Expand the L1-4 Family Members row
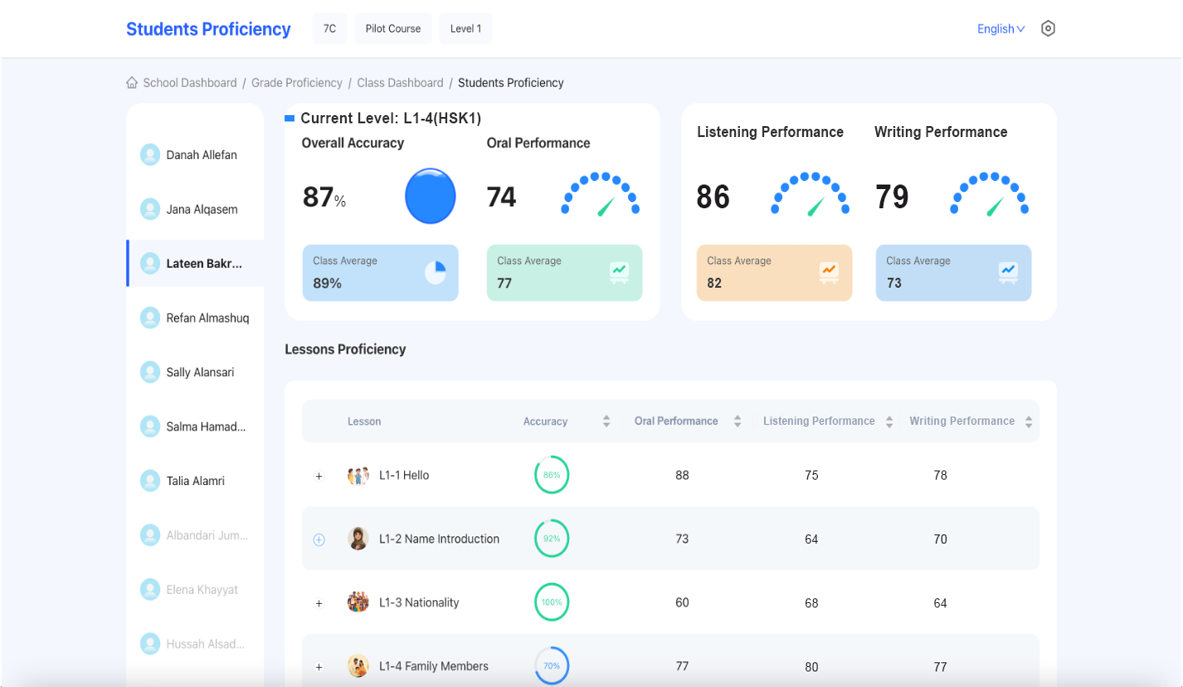Viewport: 1183px width, 687px height. 319,667
